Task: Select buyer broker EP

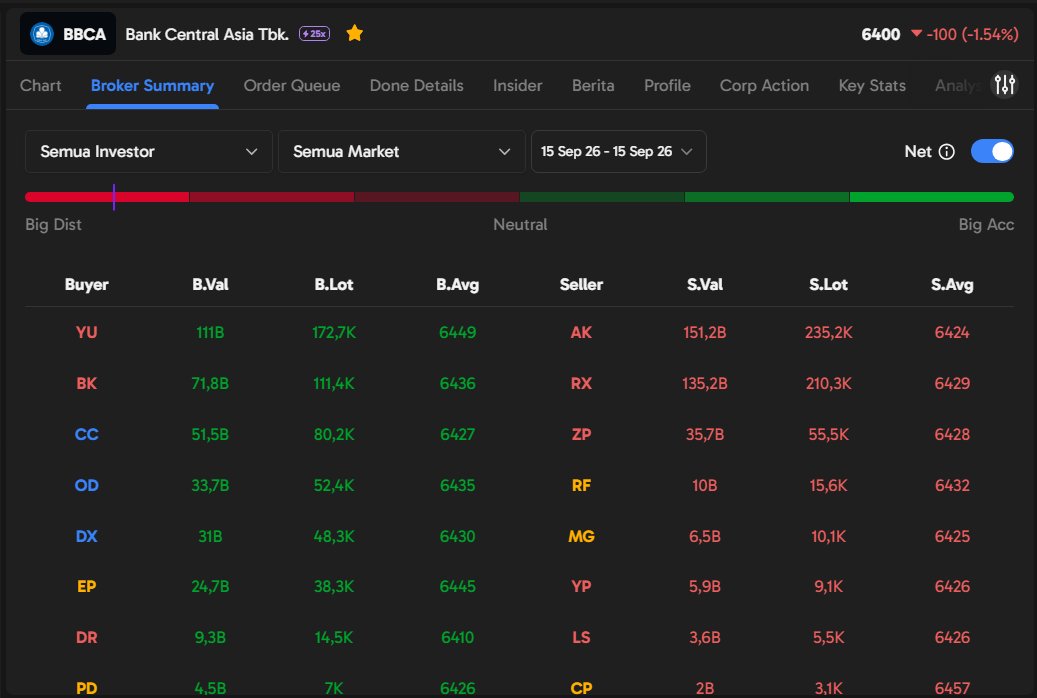Action: [87, 586]
